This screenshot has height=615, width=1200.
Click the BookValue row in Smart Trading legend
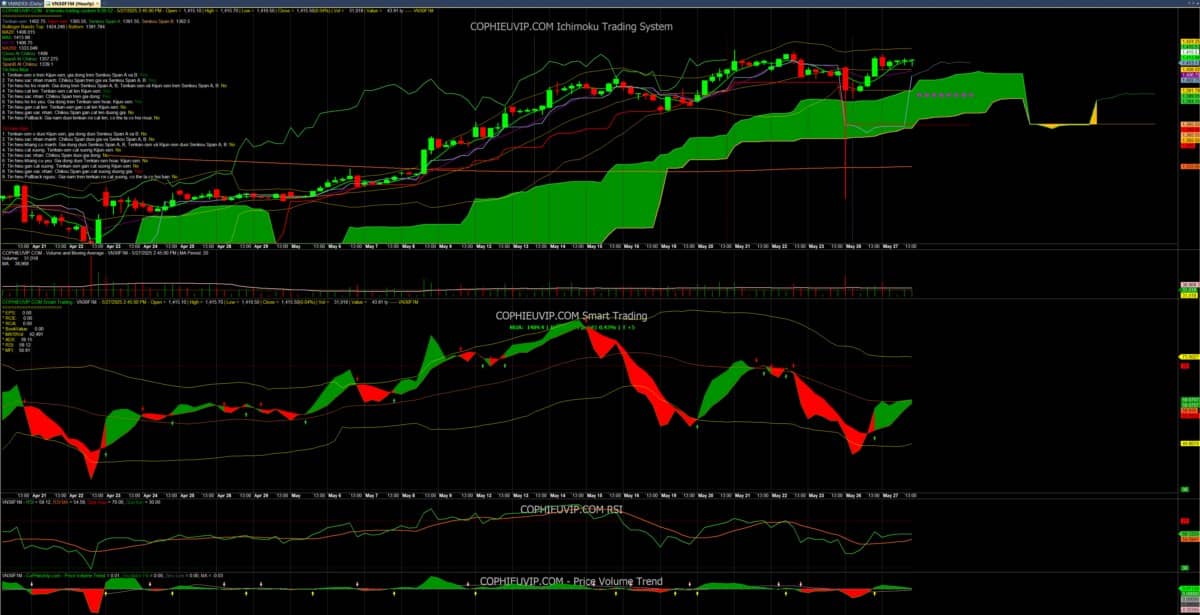(x=21, y=329)
